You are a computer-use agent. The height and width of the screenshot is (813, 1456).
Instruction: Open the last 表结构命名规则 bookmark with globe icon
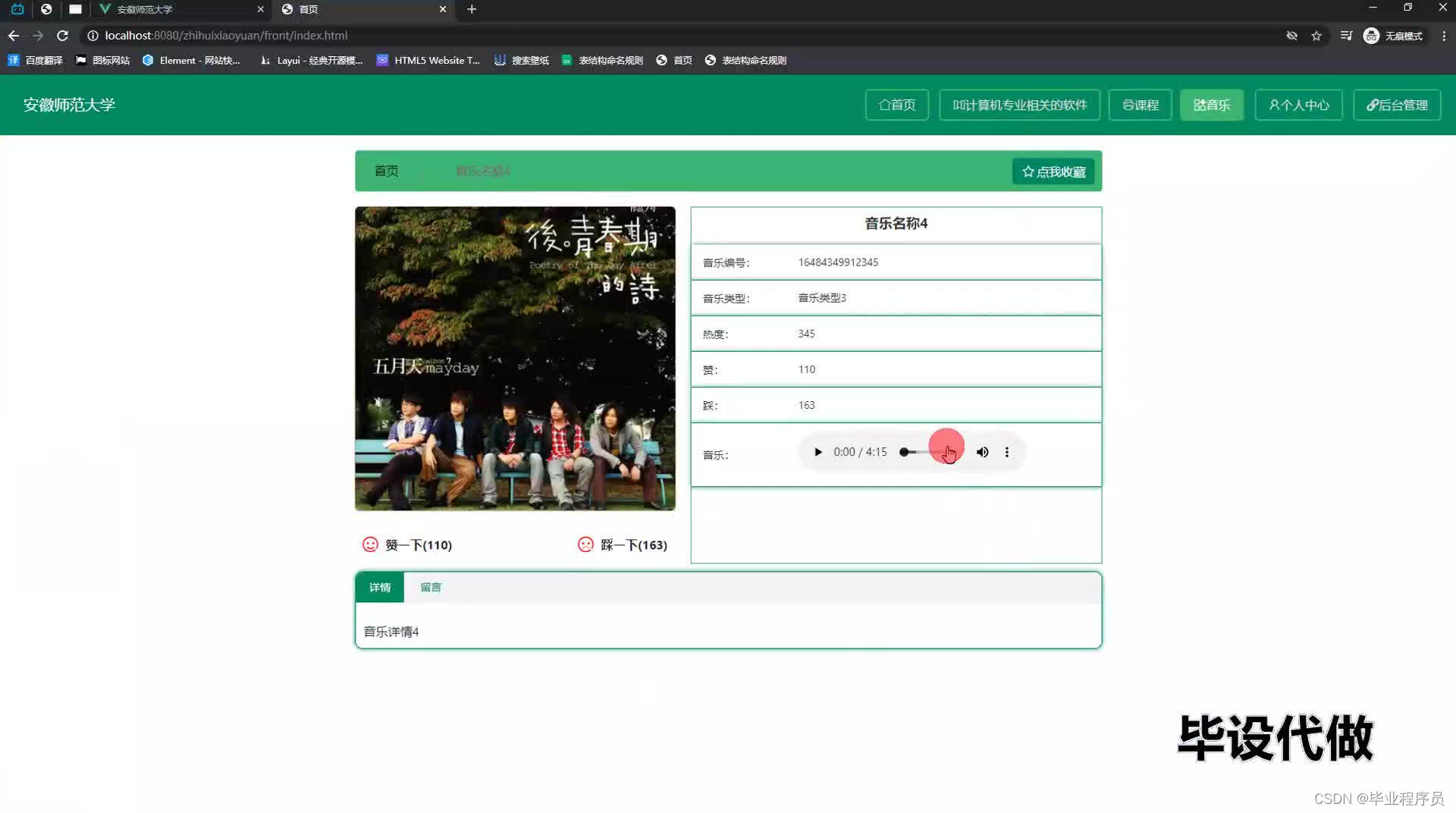pyautogui.click(x=745, y=60)
